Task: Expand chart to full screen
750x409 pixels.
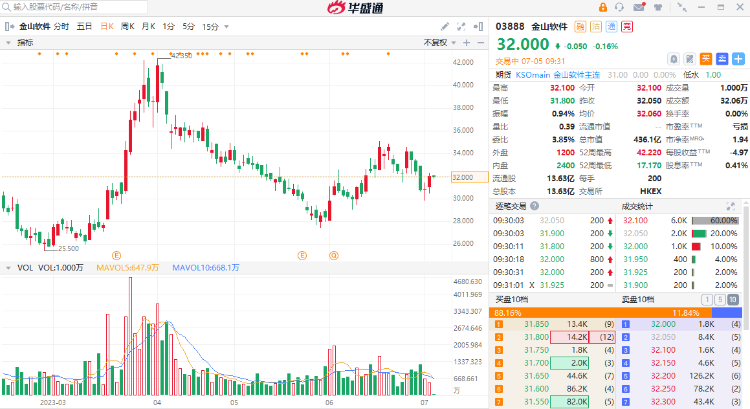Action: (x=461, y=26)
